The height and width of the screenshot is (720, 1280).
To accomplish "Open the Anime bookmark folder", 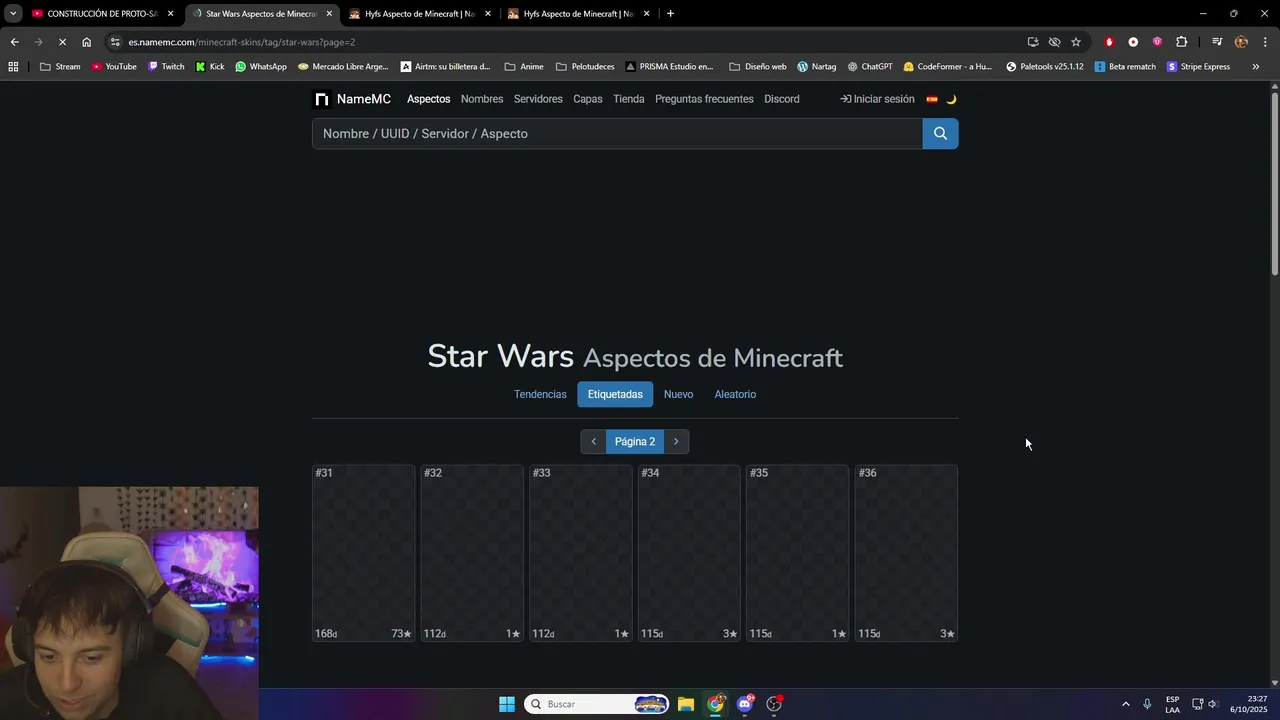I will (x=524, y=67).
